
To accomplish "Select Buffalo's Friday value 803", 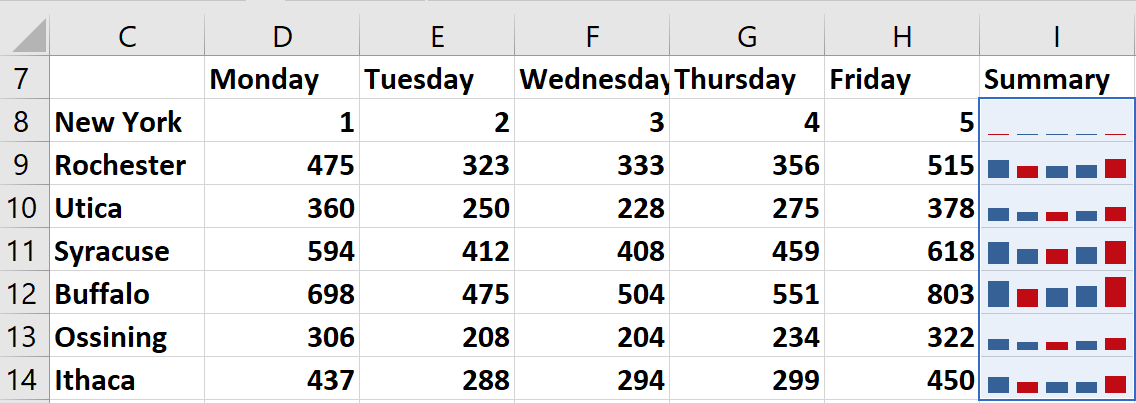I will pyautogui.click(x=902, y=294).
